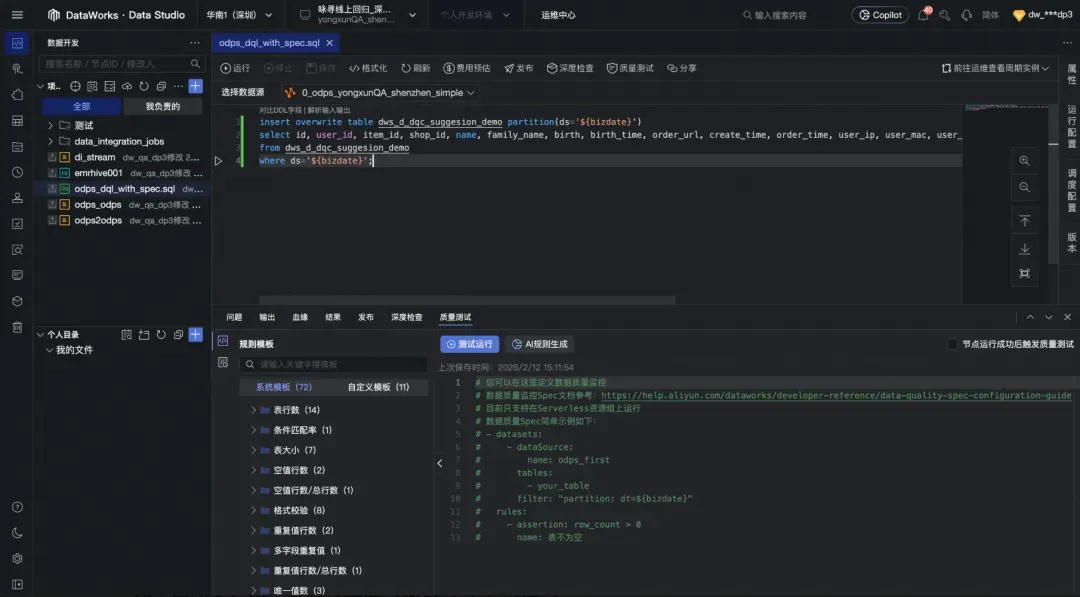Jump to top with upward arrow icon
This screenshot has height=597, width=1080.
1024,221
